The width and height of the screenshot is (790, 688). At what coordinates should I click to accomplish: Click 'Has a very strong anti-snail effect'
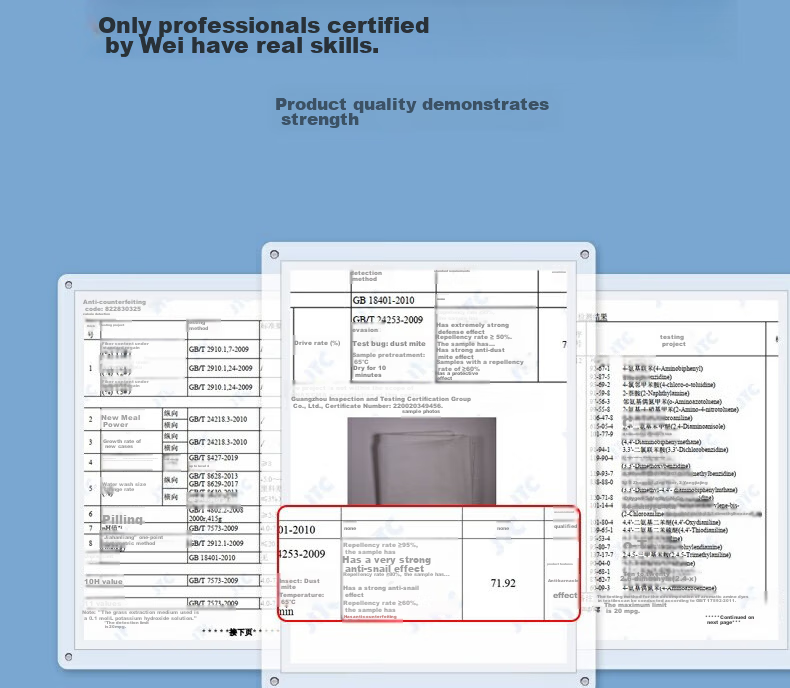(387, 564)
